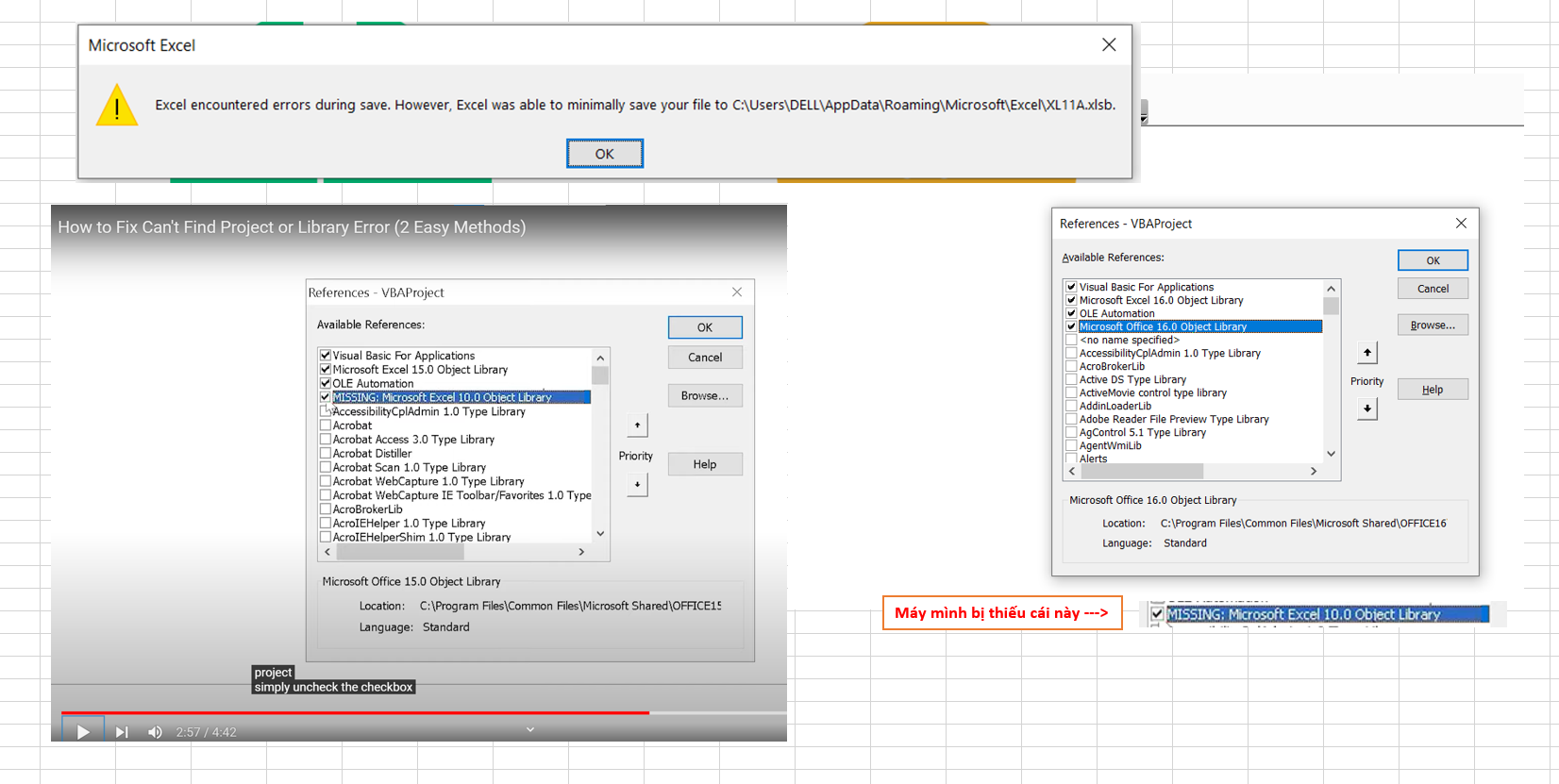
Task: Click Browse... in the video's References dialog
Action: coord(705,395)
